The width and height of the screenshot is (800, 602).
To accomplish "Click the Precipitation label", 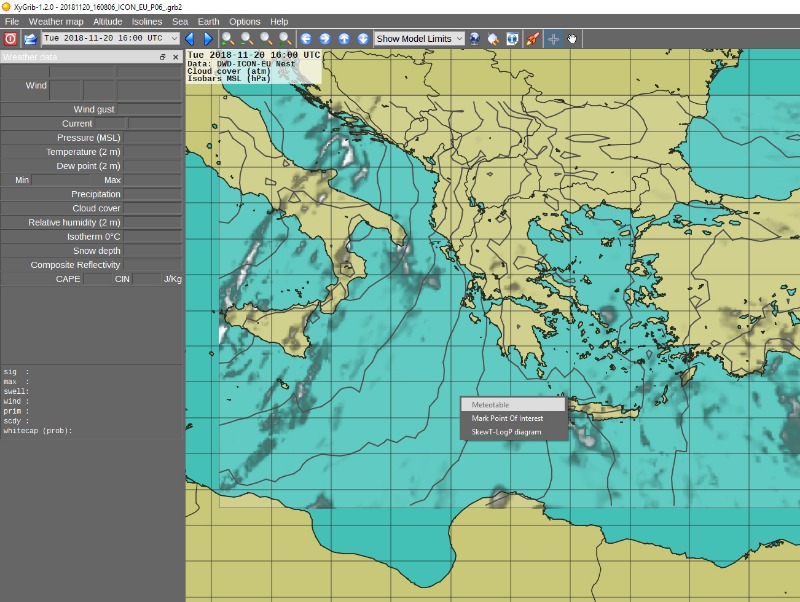I will pos(96,194).
